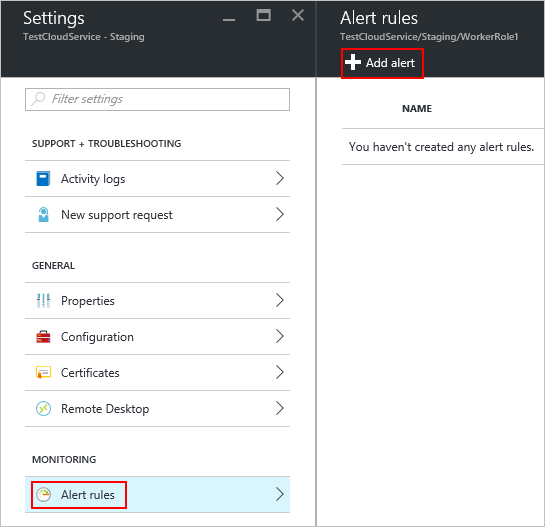Click the NAME column header
Viewport: 545px width, 527px height.
417,108
